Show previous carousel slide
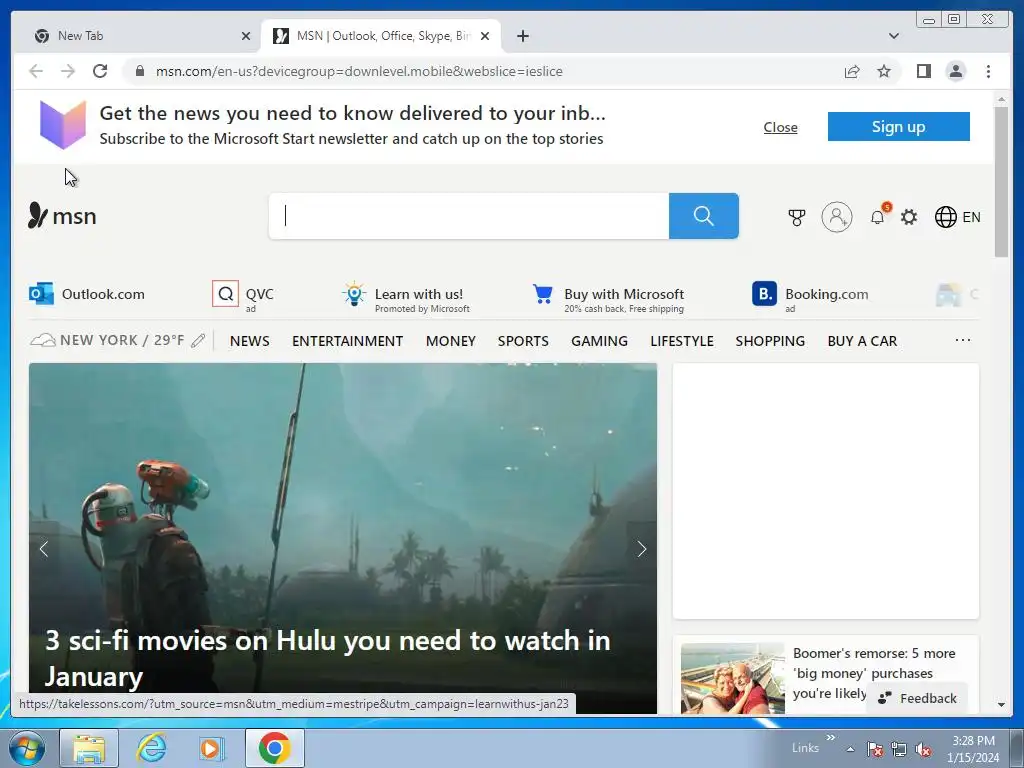Screen dimensions: 1024x768 point(44,549)
